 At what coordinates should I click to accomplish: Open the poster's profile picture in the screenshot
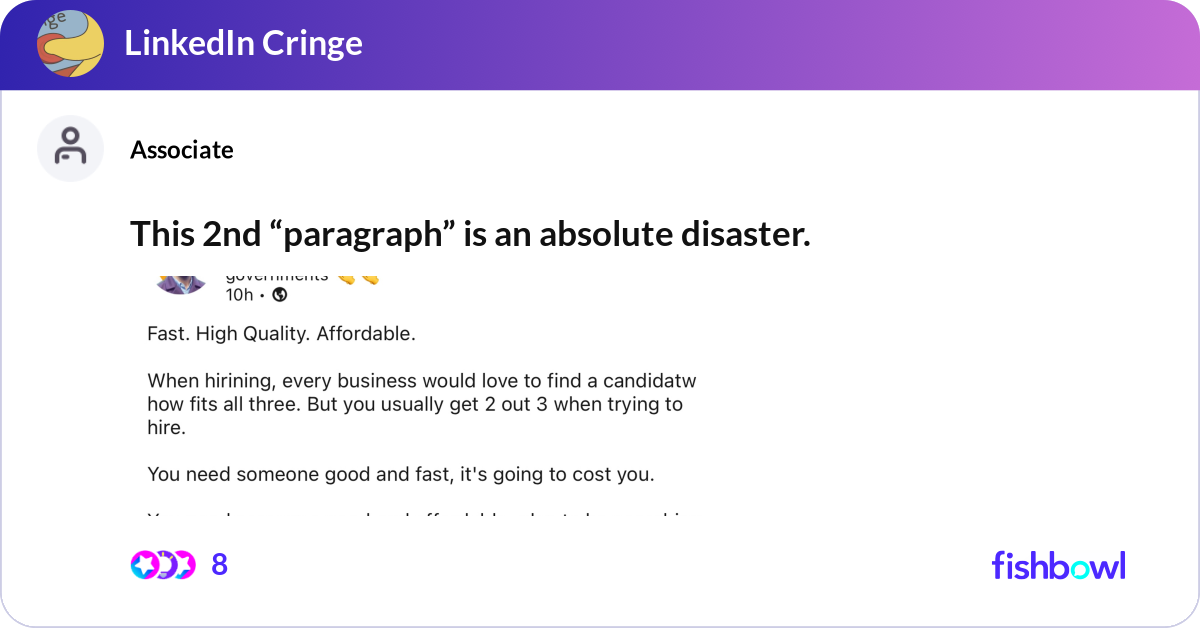(x=180, y=282)
